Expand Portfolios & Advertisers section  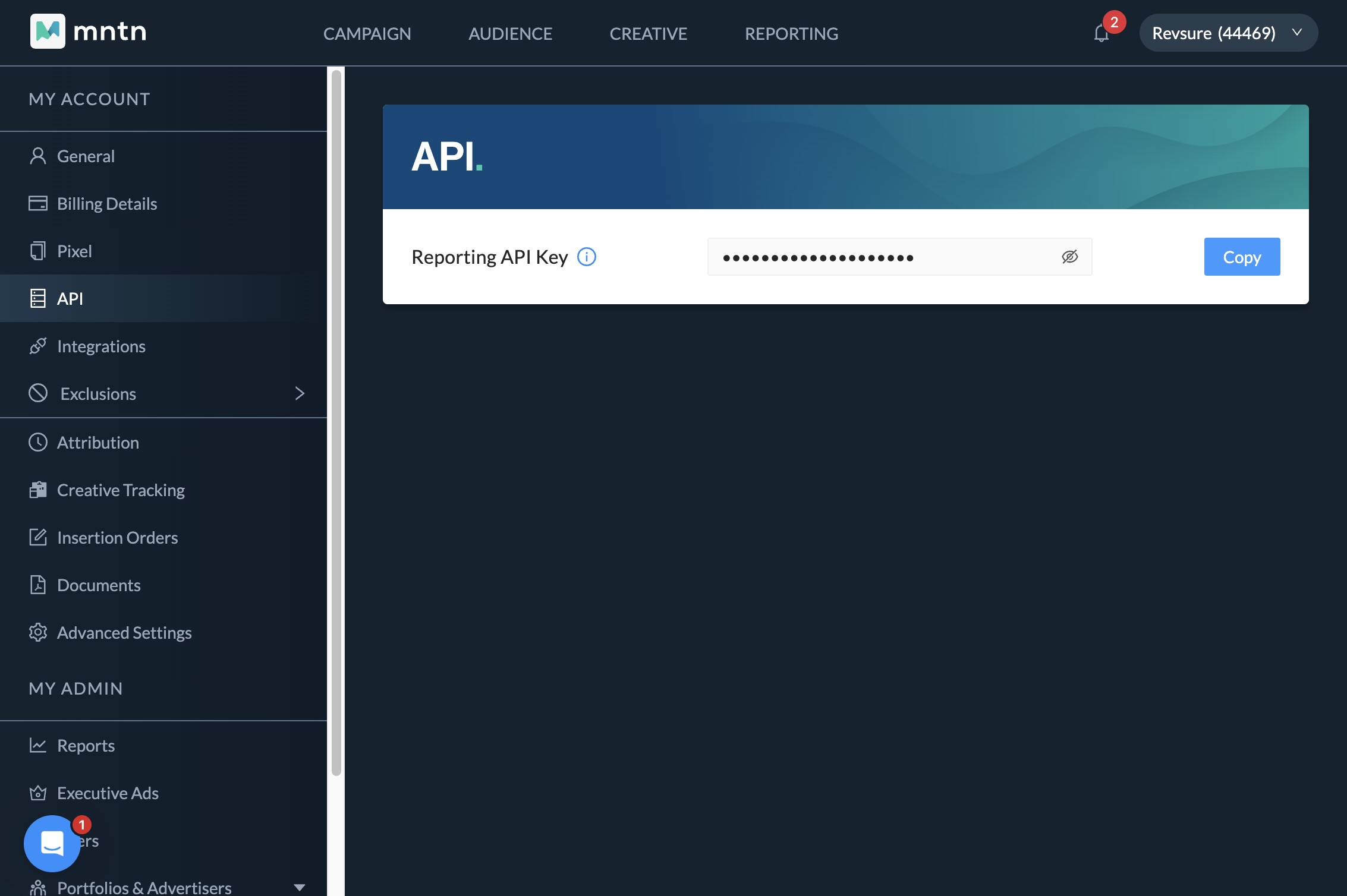[300, 887]
